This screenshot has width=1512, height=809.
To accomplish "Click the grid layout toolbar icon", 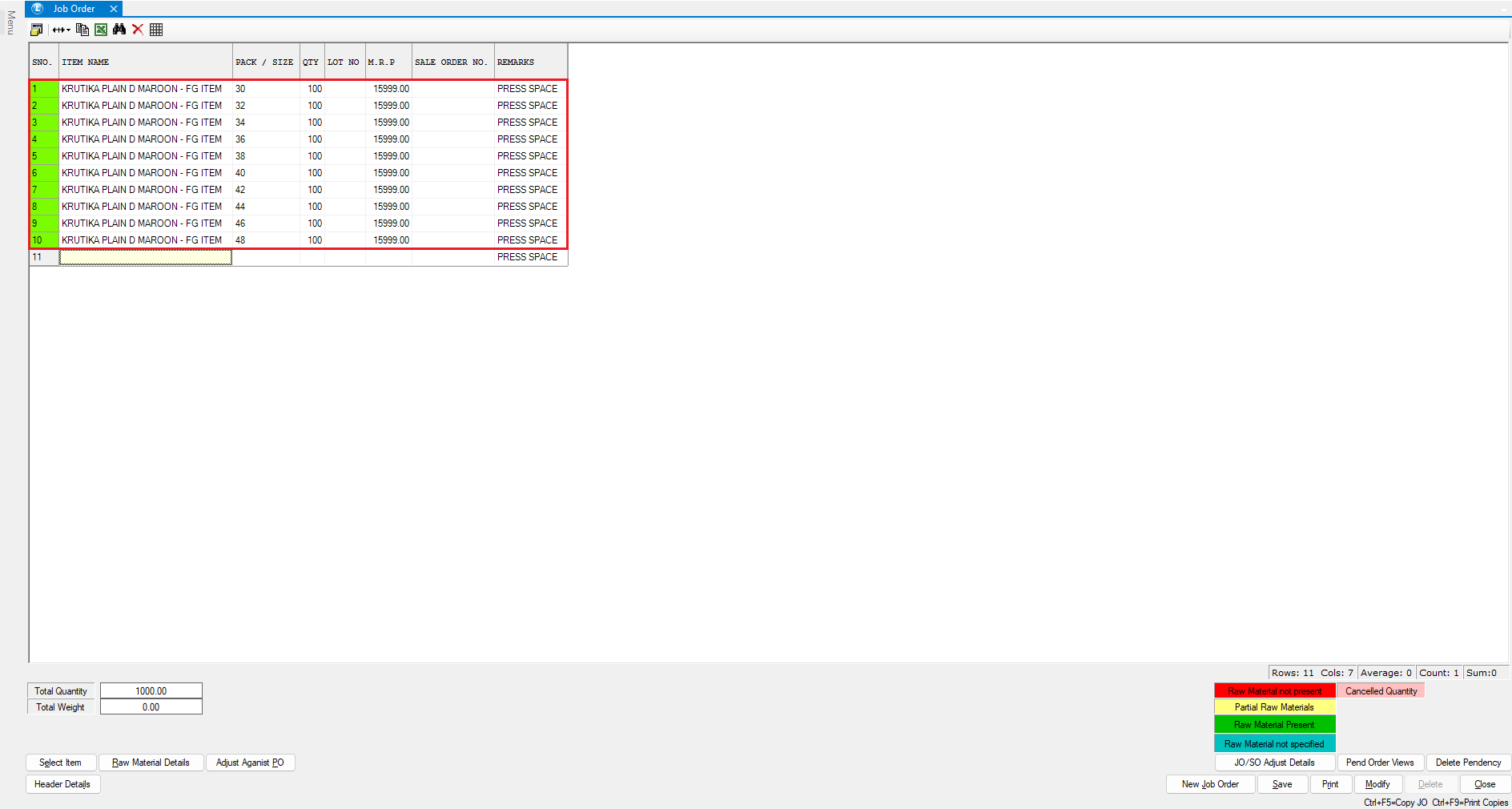I will pos(156,30).
